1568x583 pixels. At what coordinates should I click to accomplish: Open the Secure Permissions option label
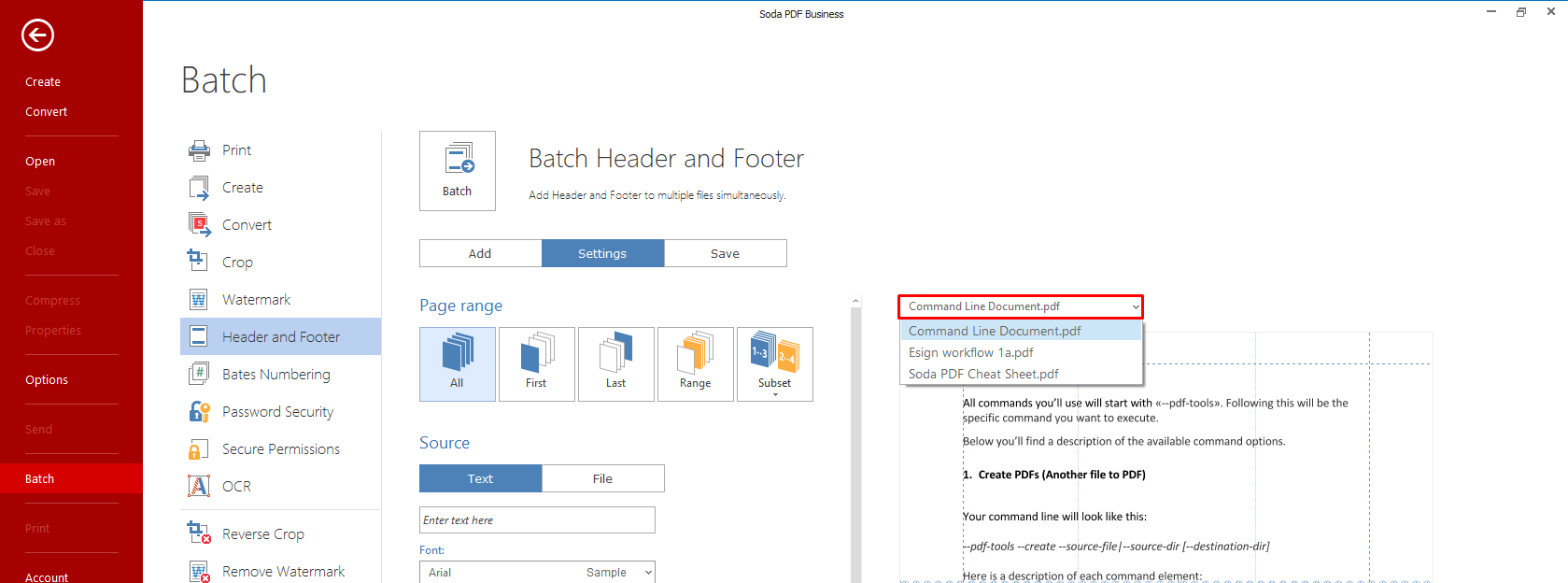(281, 449)
